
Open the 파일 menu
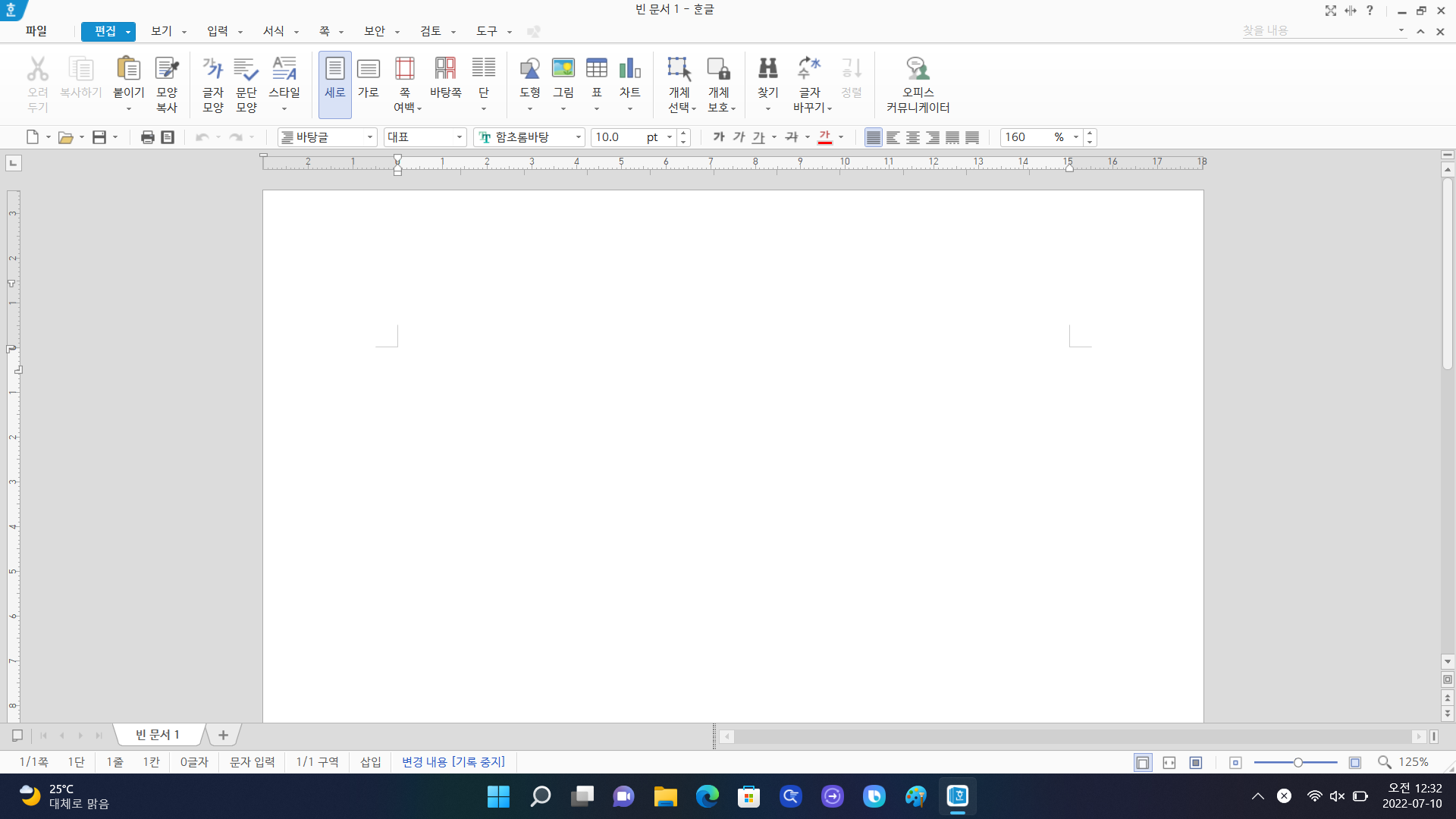36,31
